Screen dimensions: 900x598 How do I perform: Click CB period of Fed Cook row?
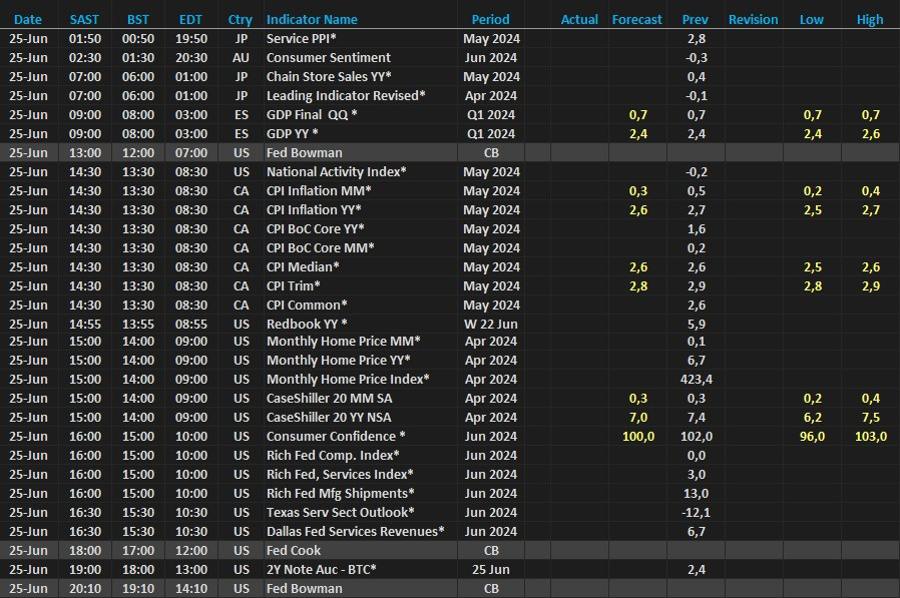tap(491, 550)
